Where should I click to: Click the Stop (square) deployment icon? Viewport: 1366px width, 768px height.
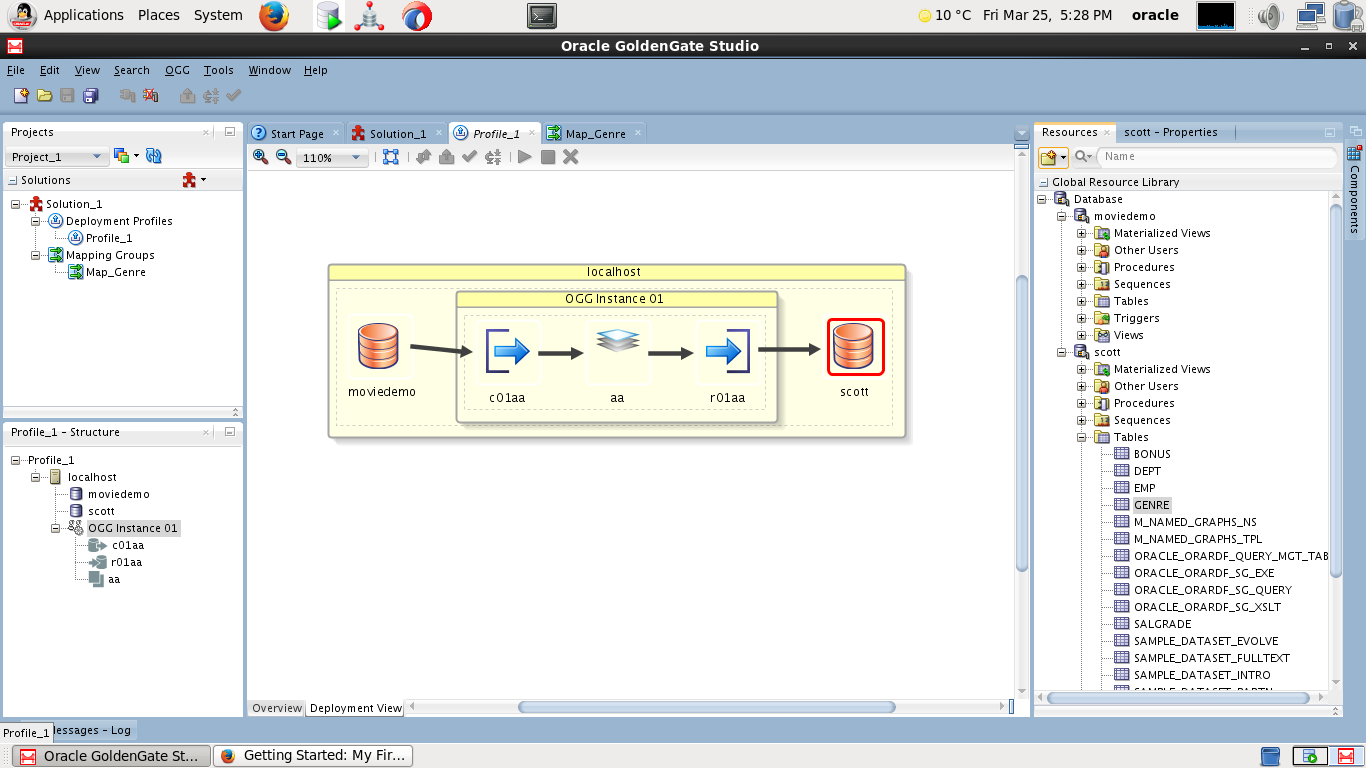548,157
